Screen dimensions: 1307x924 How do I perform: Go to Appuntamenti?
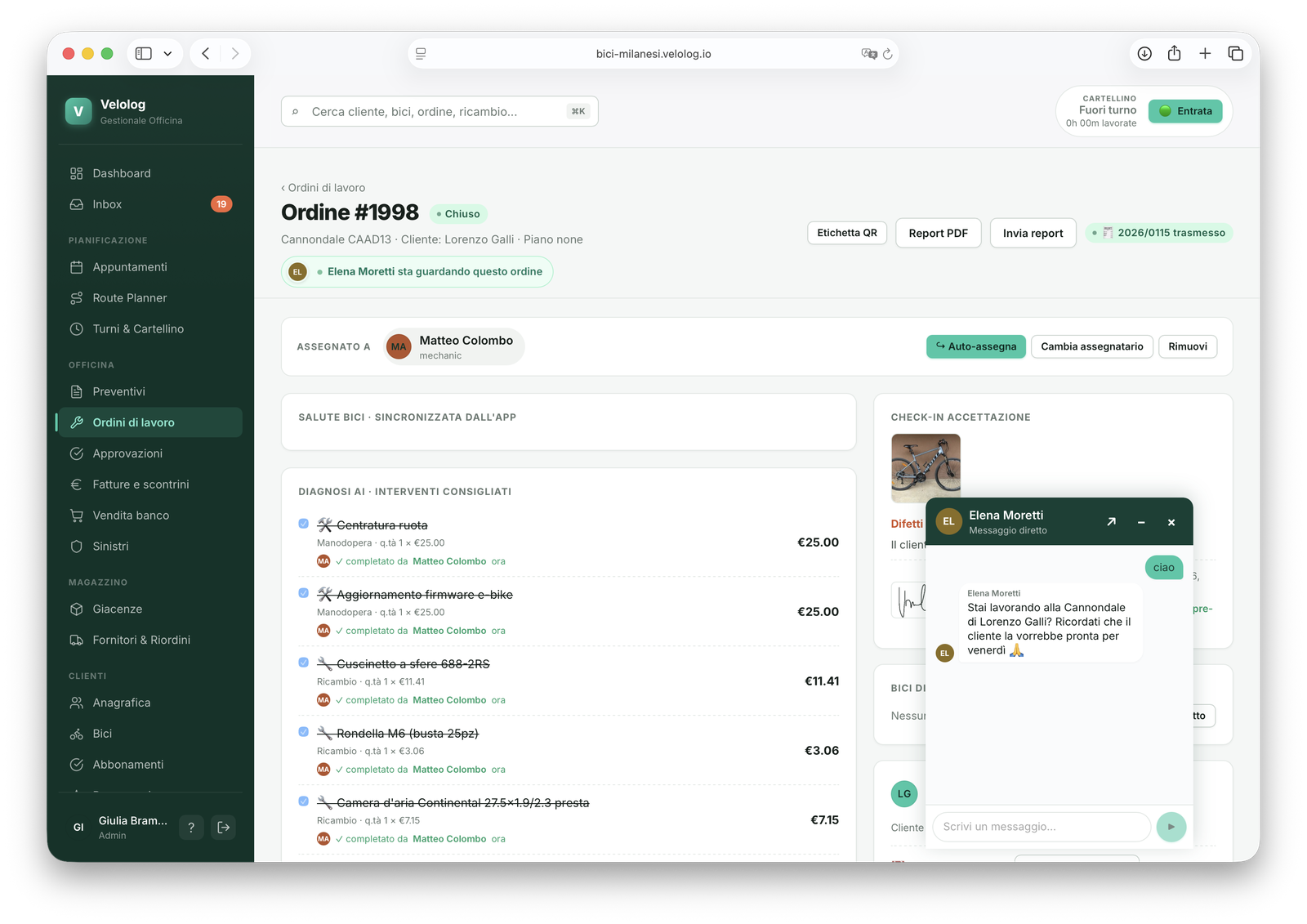(x=150, y=267)
